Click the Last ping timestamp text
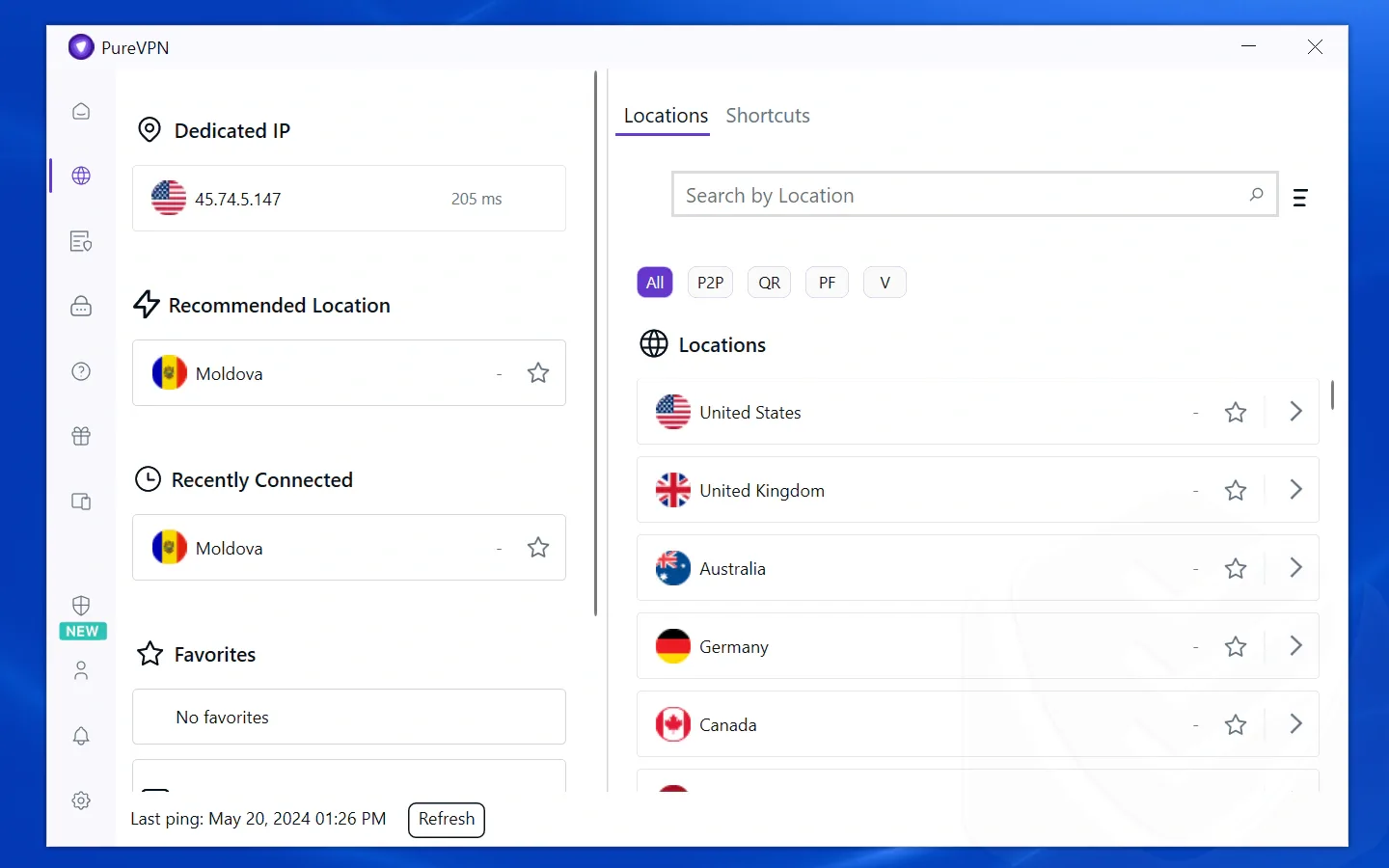The image size is (1389, 868). [258, 819]
